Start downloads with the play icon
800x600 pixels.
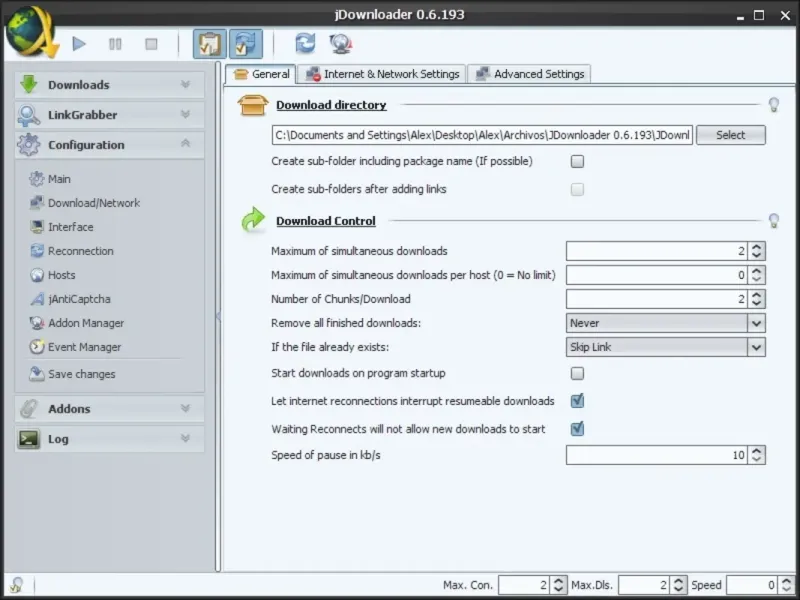(79, 44)
